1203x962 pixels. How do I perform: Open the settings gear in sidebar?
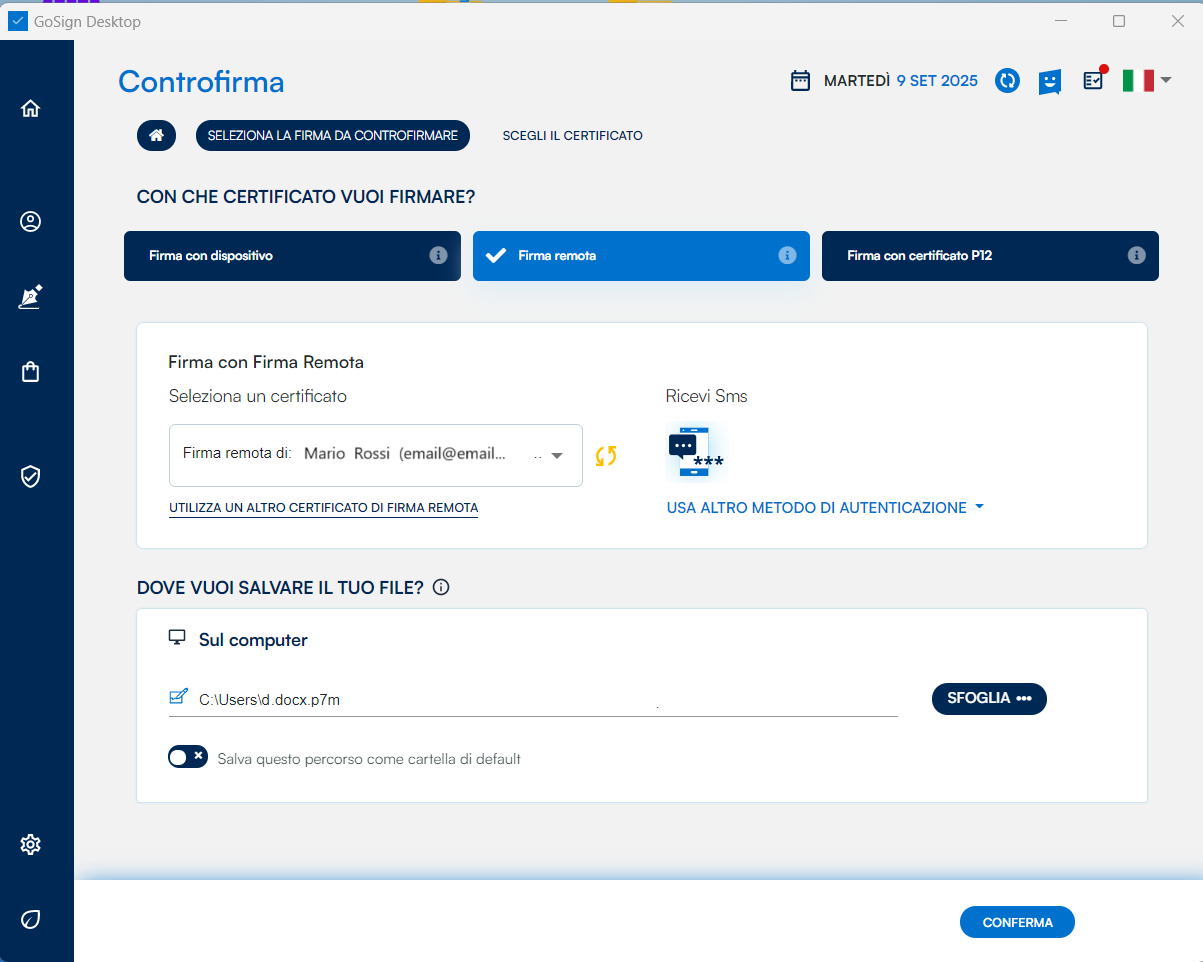pyautogui.click(x=30, y=845)
